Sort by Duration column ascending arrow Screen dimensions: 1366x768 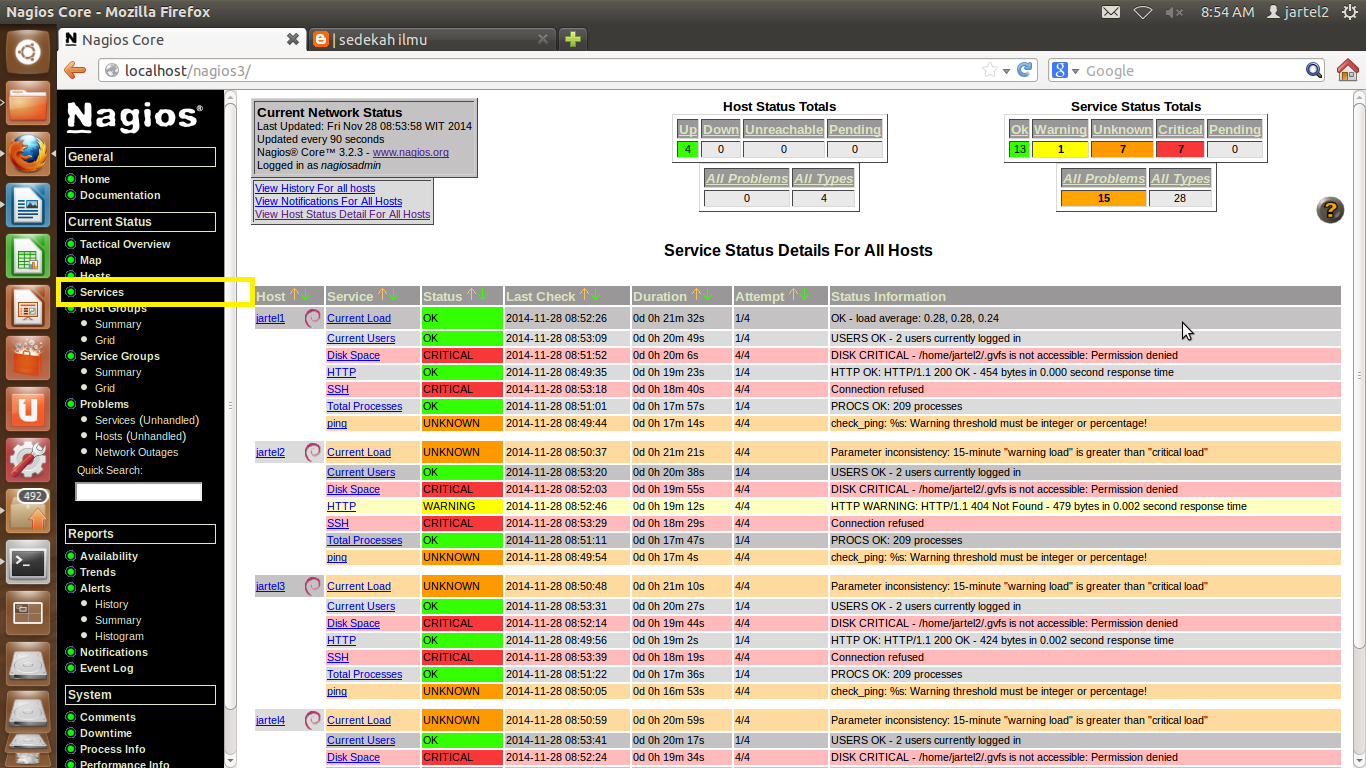click(696, 295)
